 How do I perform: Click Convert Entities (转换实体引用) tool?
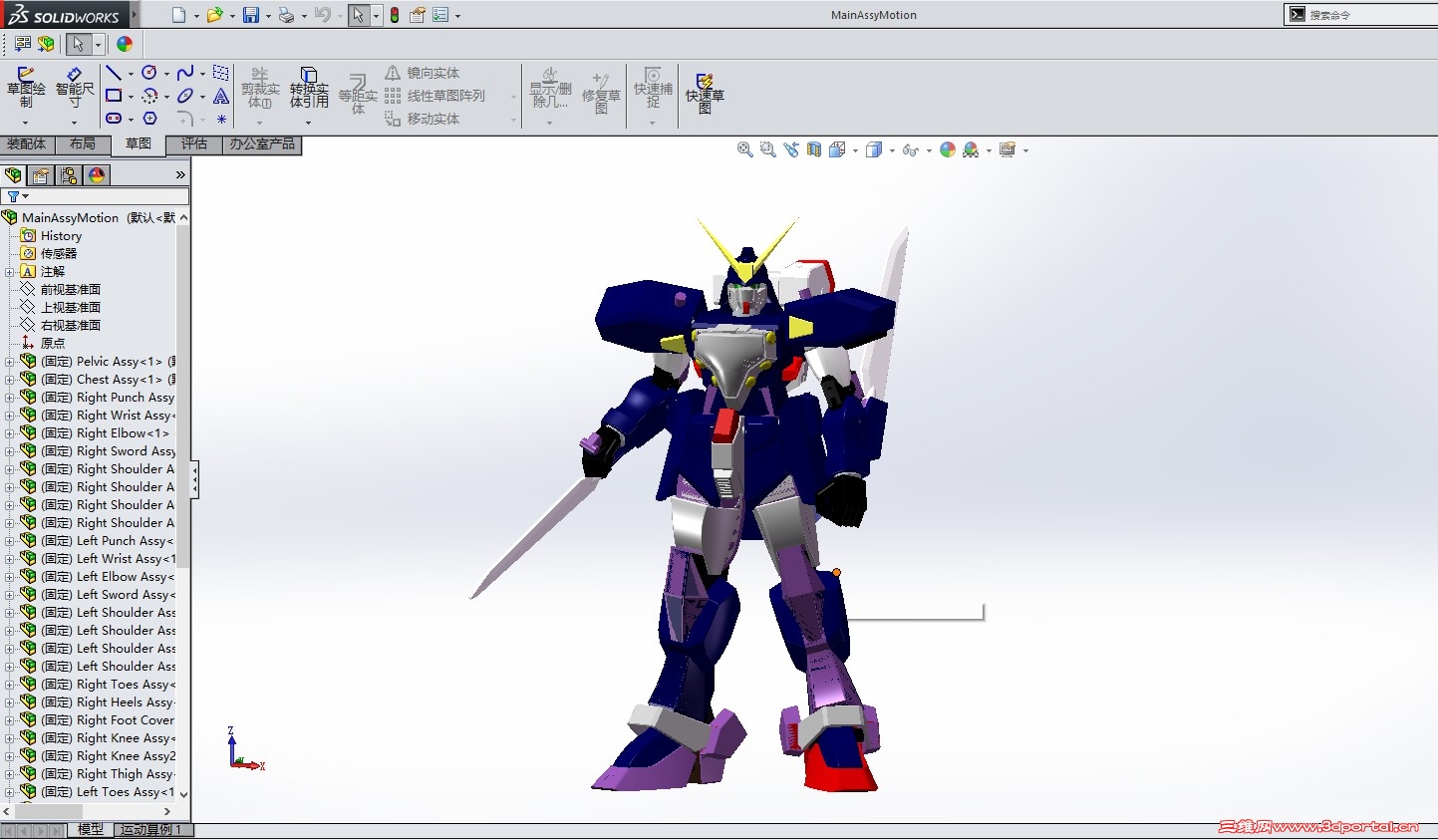pos(309,89)
